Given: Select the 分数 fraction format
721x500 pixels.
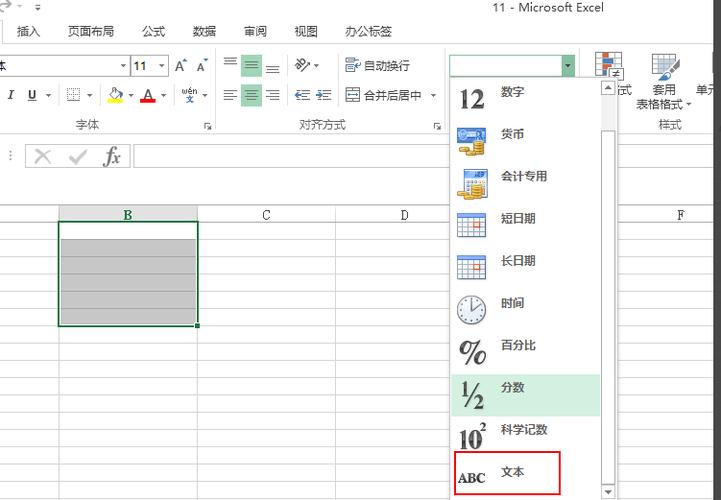Looking at the screenshot, I should pyautogui.click(x=526, y=396).
